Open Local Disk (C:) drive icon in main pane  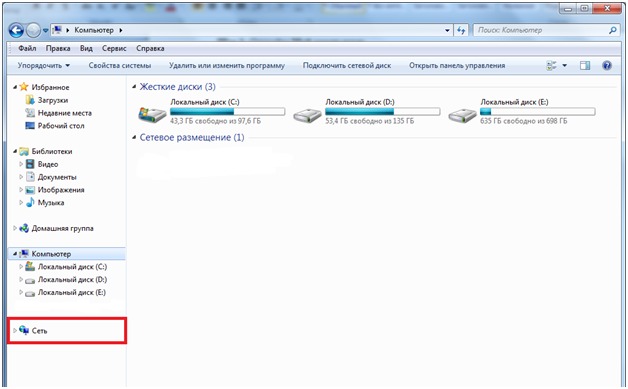(152, 115)
